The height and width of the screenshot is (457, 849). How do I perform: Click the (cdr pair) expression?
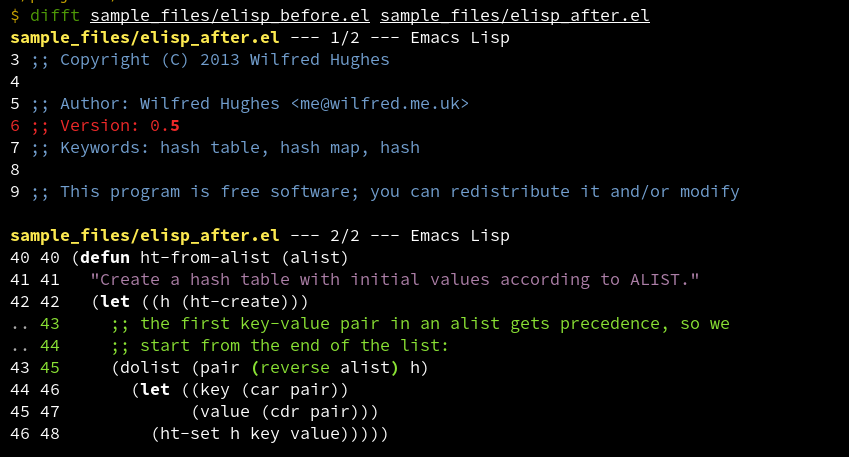(x=304, y=412)
